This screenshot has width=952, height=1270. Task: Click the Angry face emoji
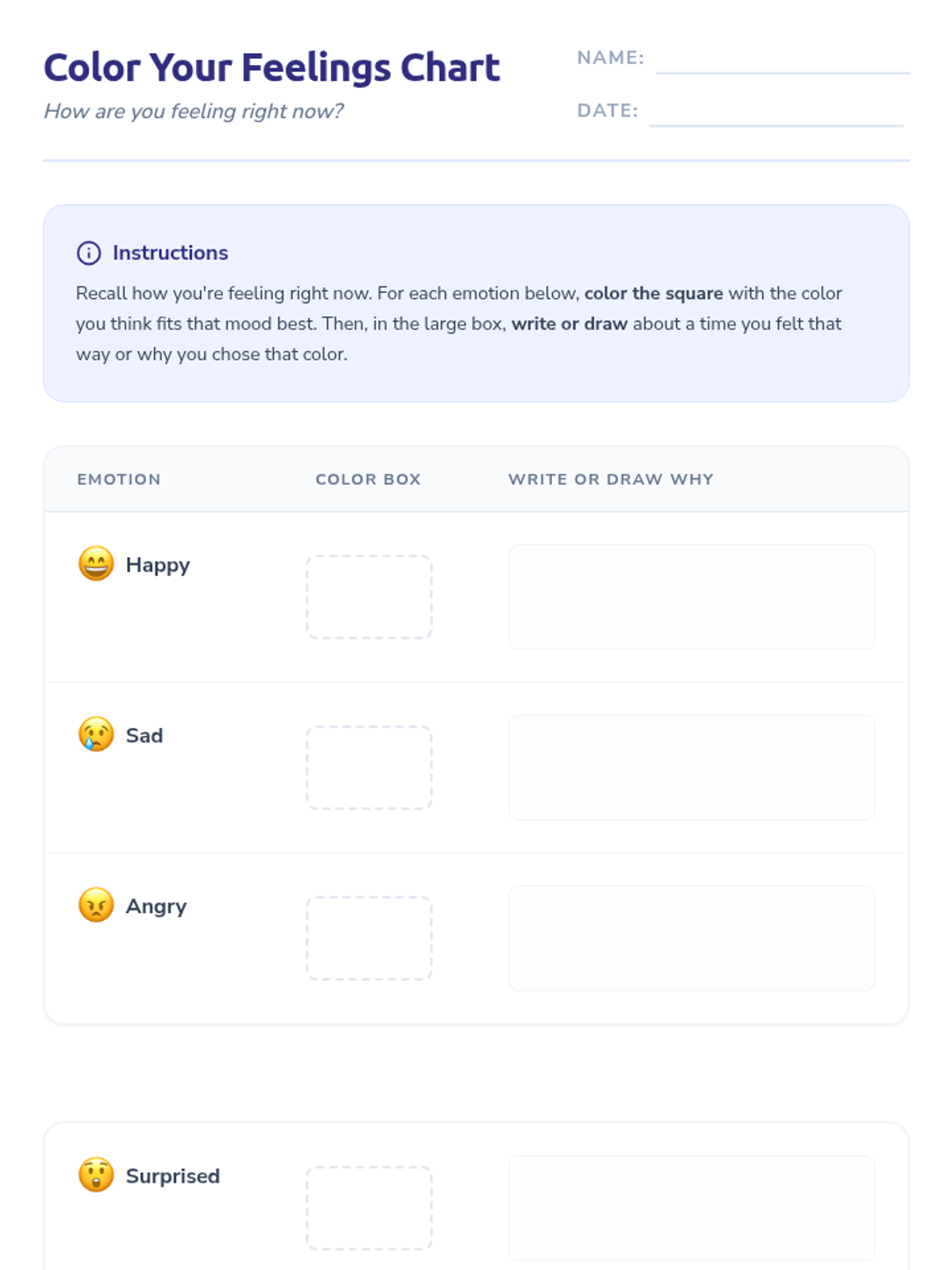96,905
